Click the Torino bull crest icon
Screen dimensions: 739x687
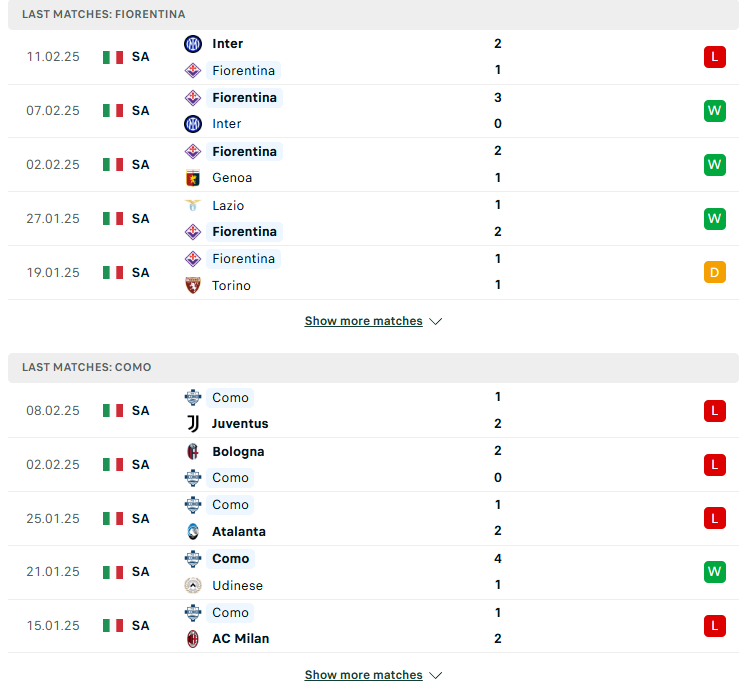coord(193,286)
